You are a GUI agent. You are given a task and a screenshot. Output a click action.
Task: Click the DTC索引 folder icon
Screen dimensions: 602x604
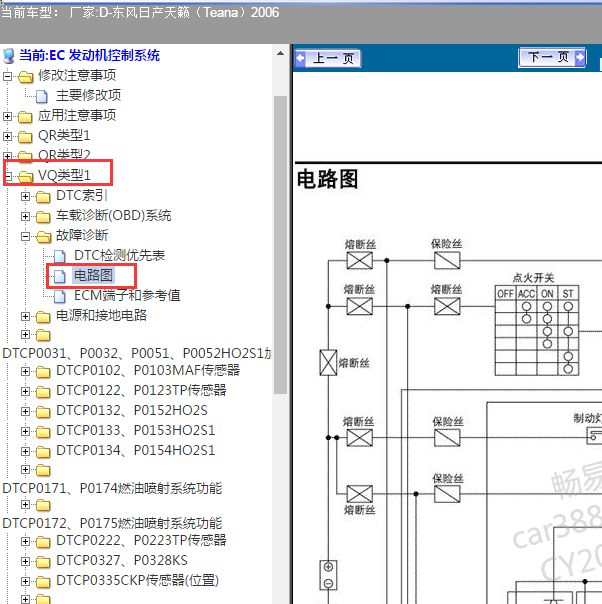pyautogui.click(x=43, y=197)
